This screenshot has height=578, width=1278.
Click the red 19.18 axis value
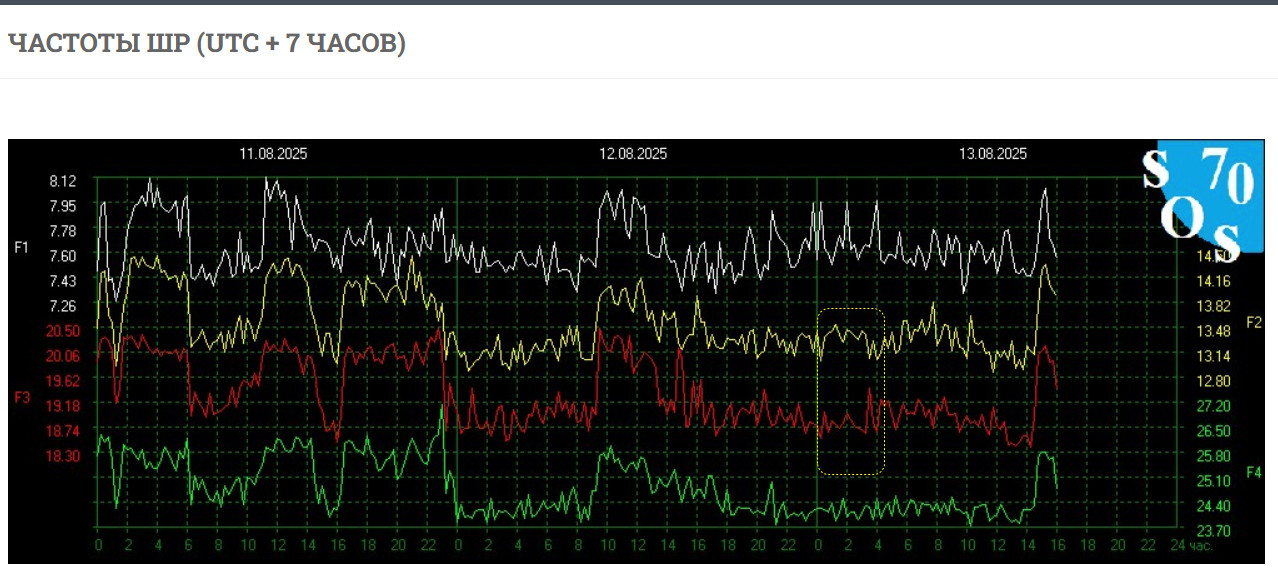click(62, 405)
